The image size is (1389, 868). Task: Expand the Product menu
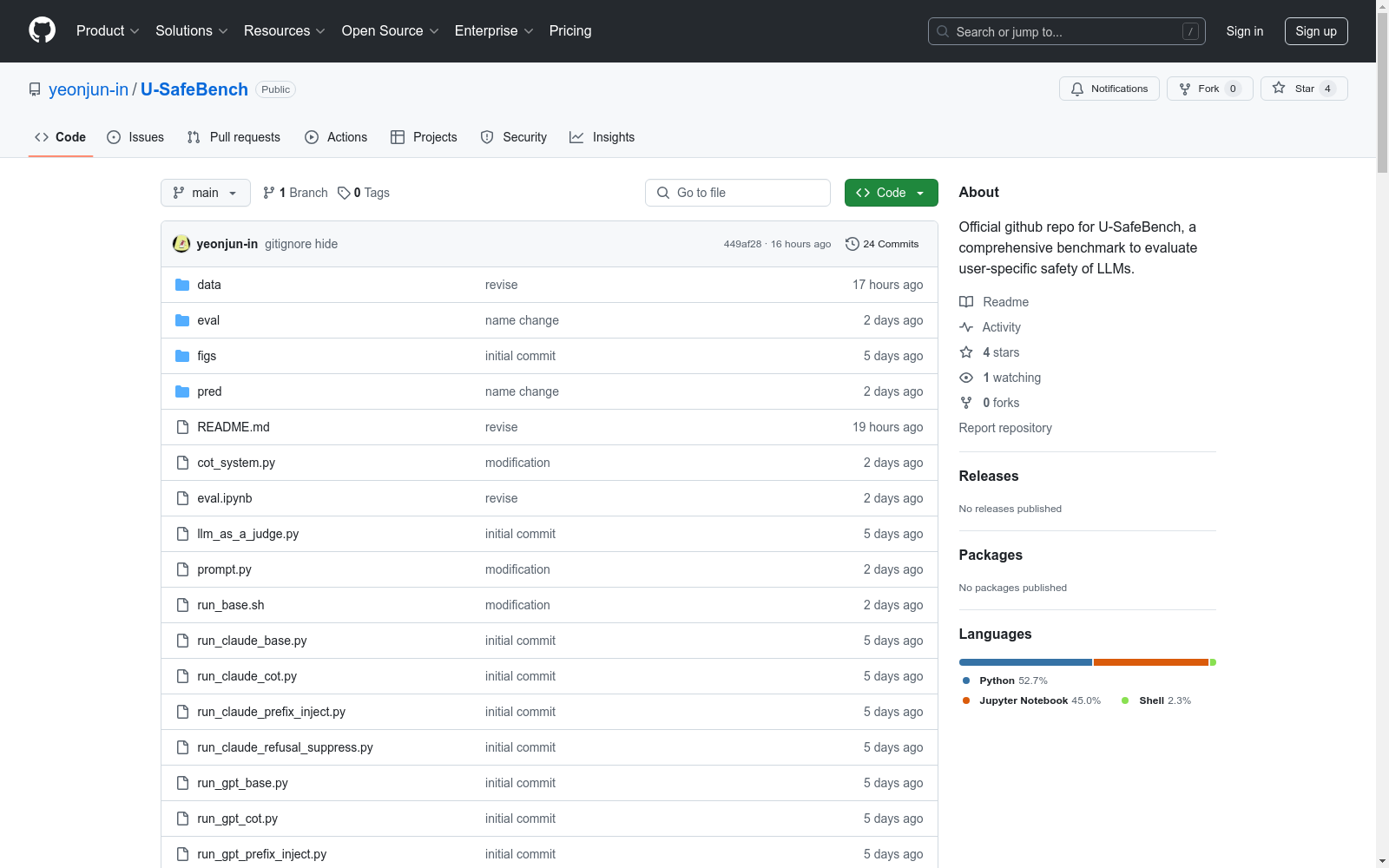[108, 31]
